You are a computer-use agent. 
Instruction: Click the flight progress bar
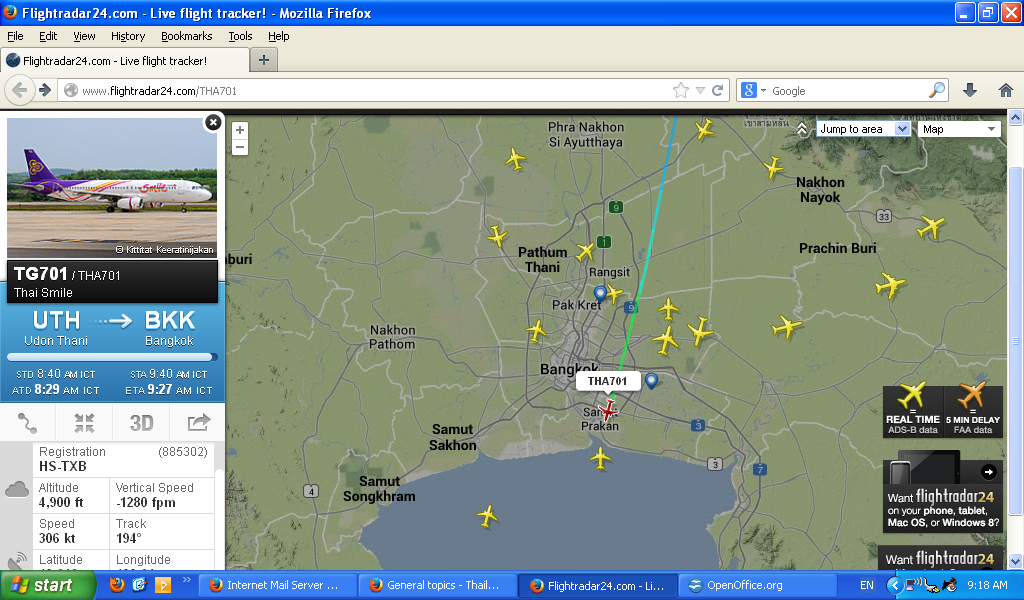(112, 357)
